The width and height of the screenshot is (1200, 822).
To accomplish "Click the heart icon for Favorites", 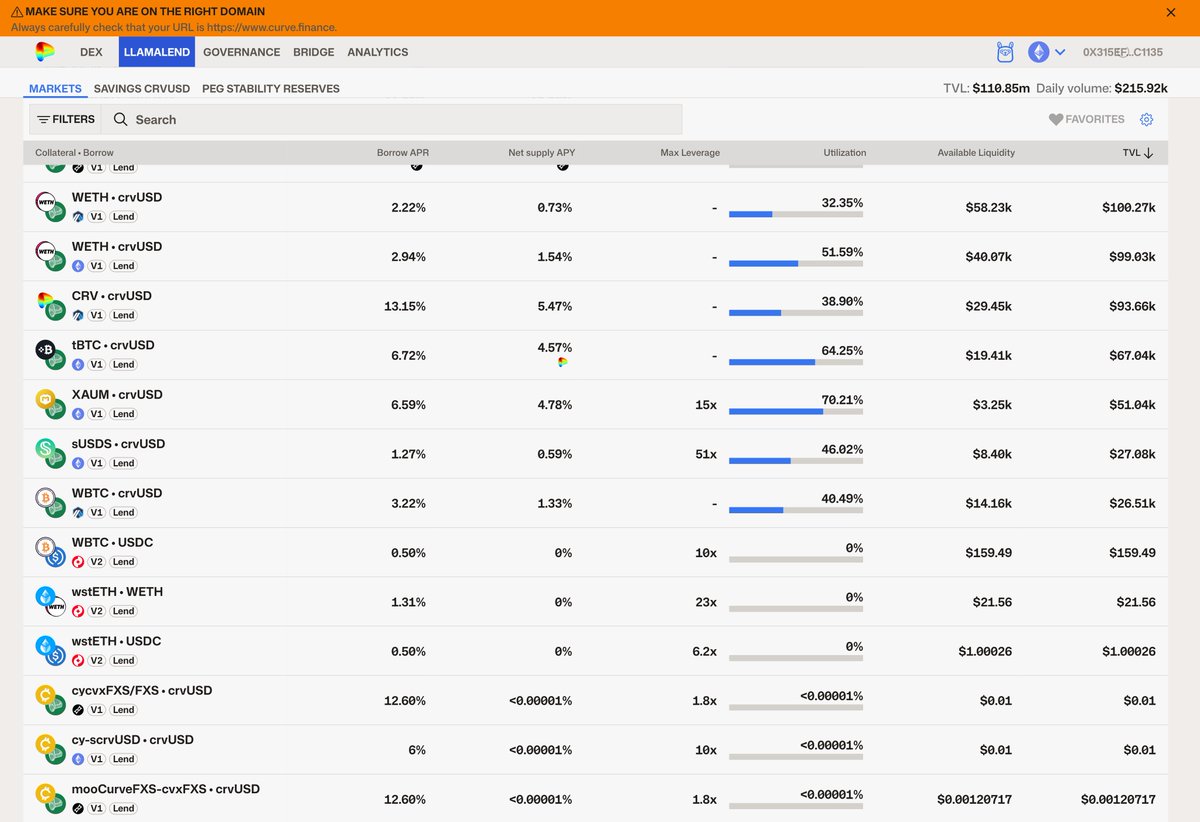I will [1055, 119].
